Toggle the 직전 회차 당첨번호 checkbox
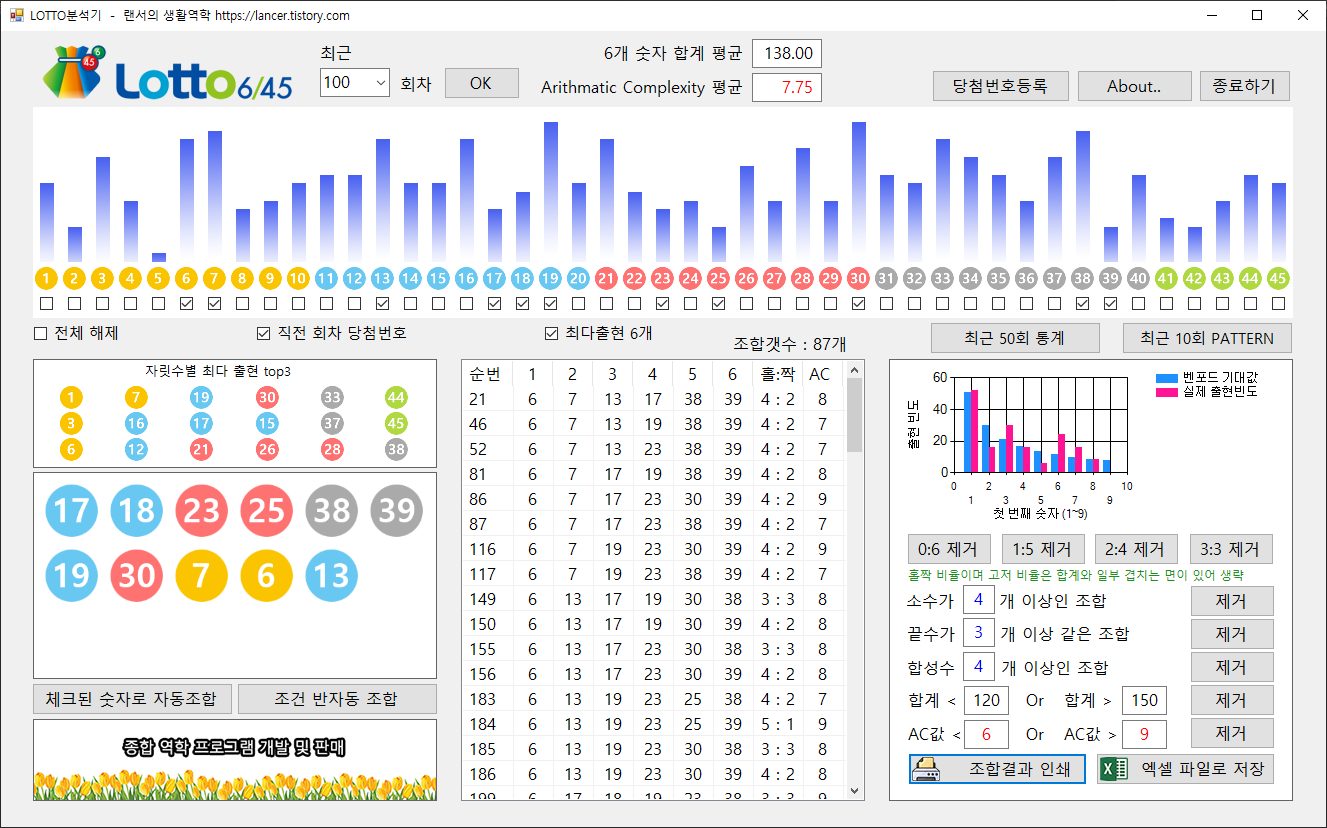 [x=264, y=333]
